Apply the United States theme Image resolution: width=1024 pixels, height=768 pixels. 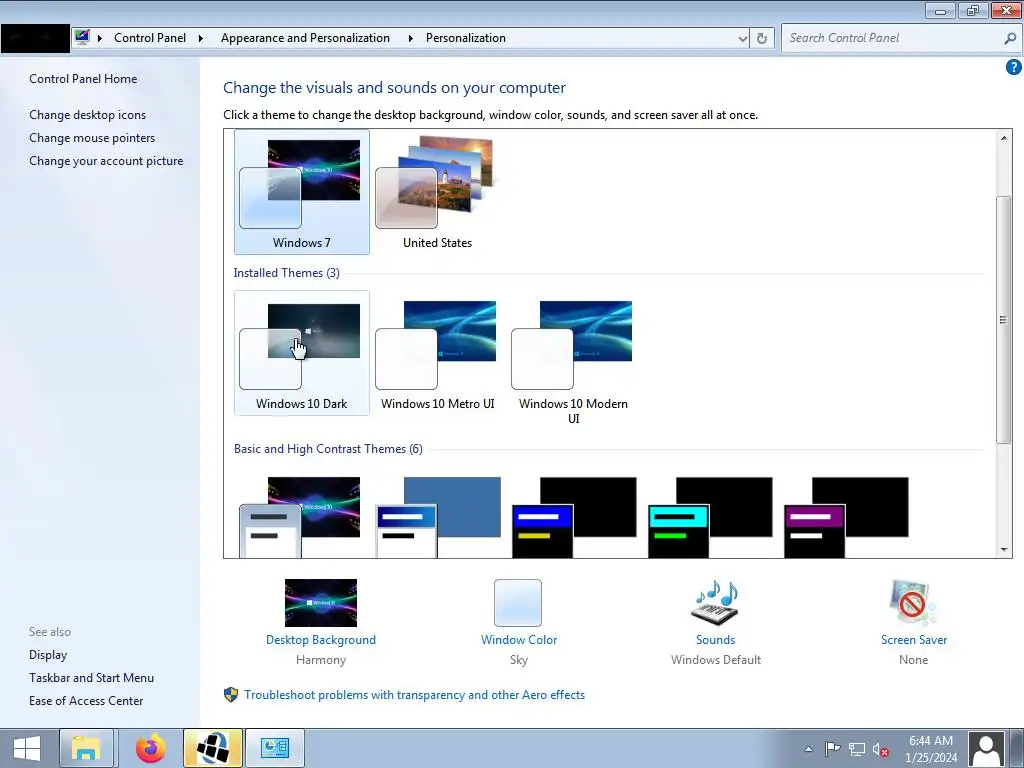(x=438, y=191)
